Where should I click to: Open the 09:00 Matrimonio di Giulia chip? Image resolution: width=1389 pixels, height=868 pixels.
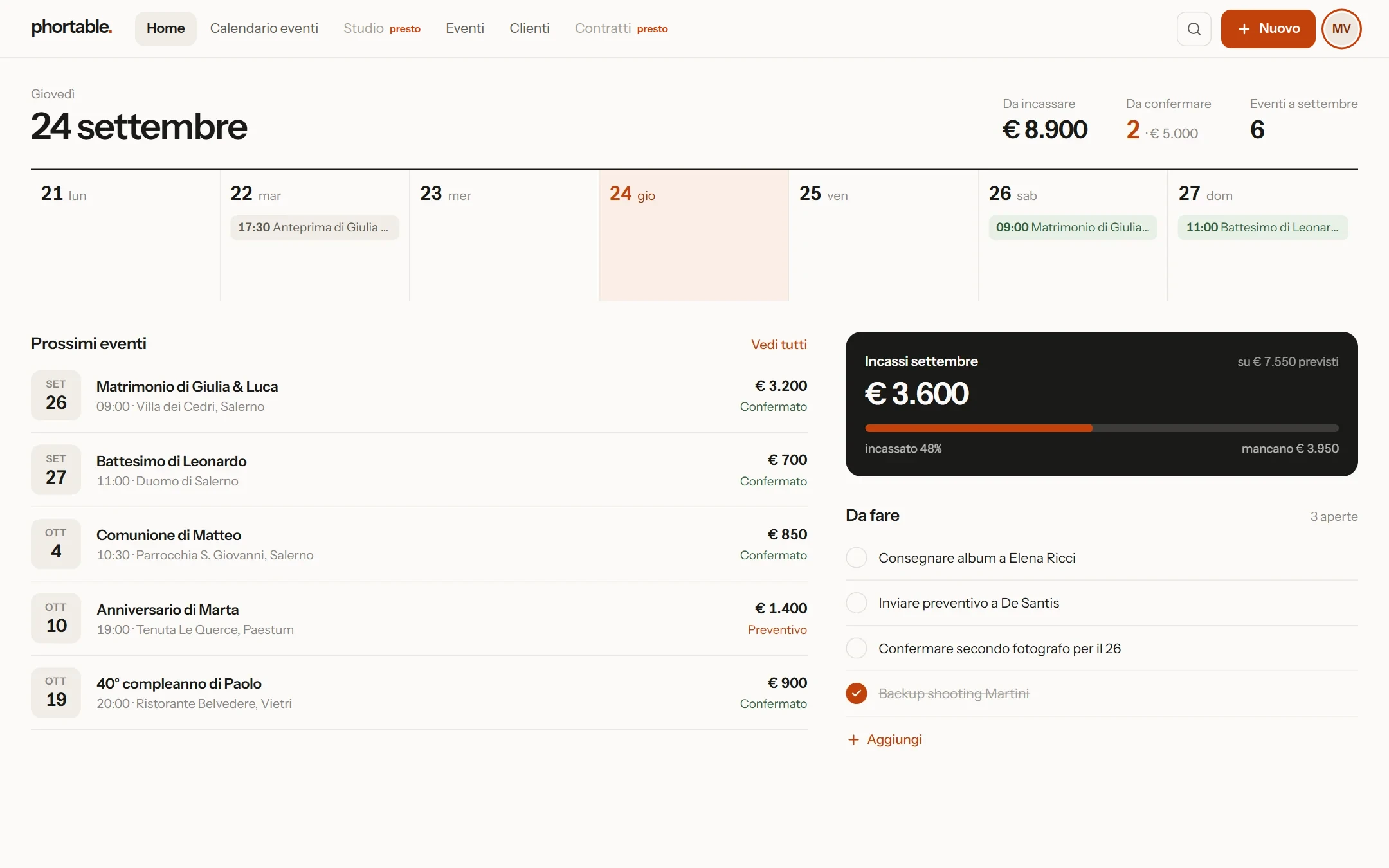(x=1073, y=228)
